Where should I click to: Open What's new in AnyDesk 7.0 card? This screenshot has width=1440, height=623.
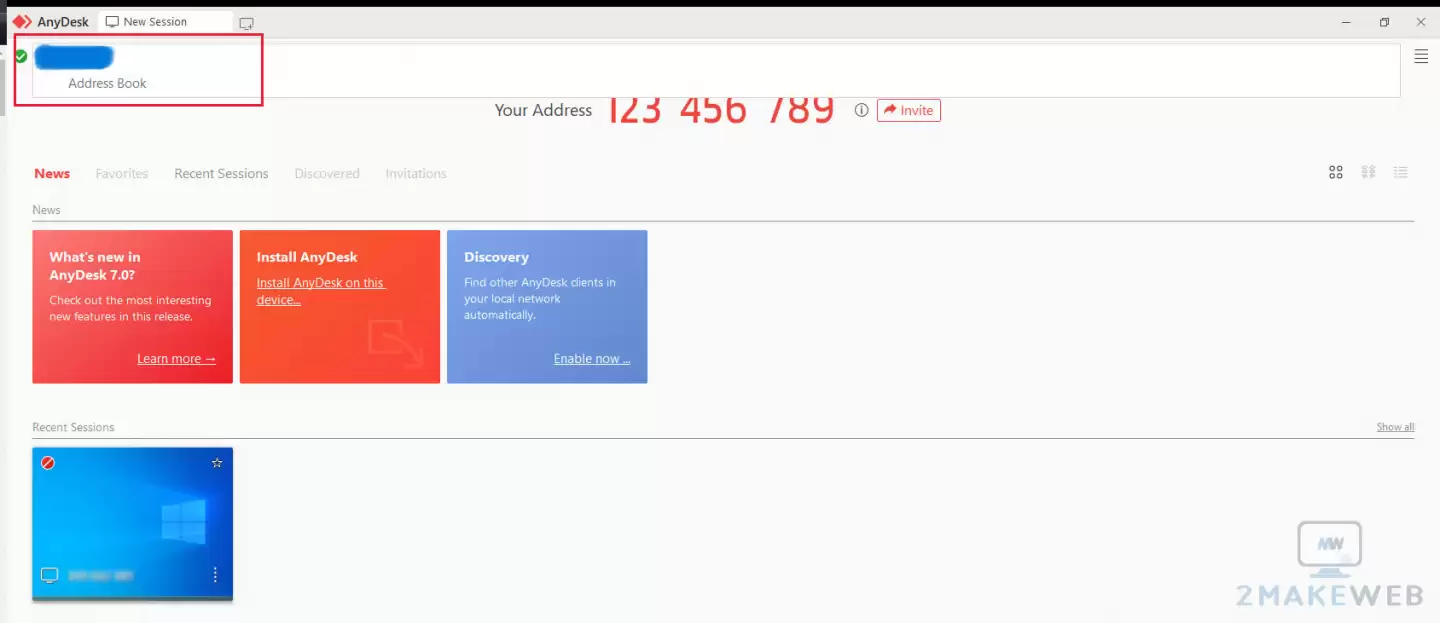click(x=132, y=307)
